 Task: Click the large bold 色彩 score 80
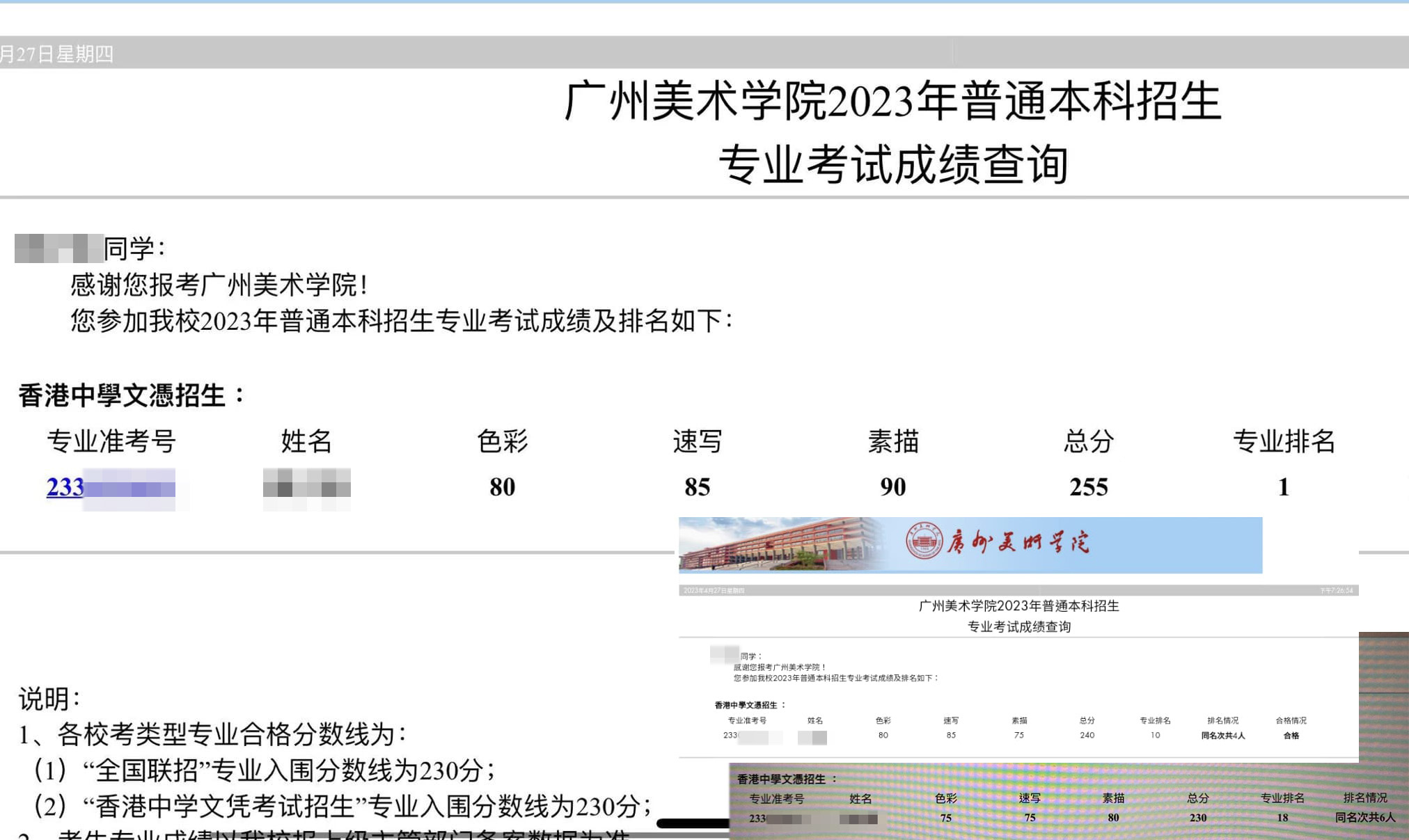click(503, 487)
